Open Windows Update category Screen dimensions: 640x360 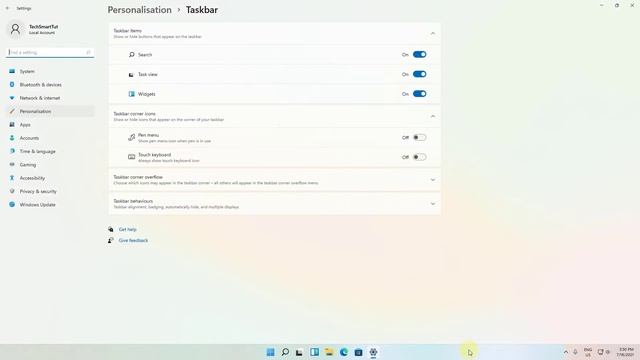(50, 204)
